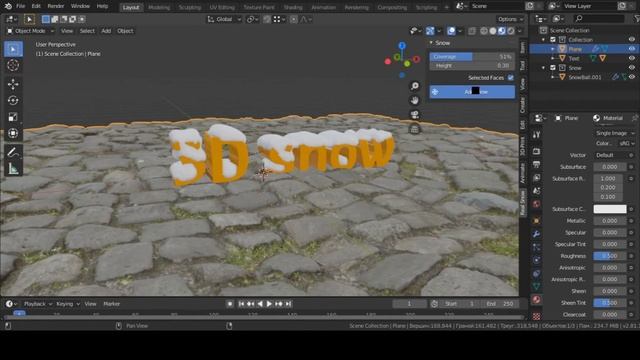Activate the 3D Cursor tool
Screen dimensions: 640x360
[13, 65]
